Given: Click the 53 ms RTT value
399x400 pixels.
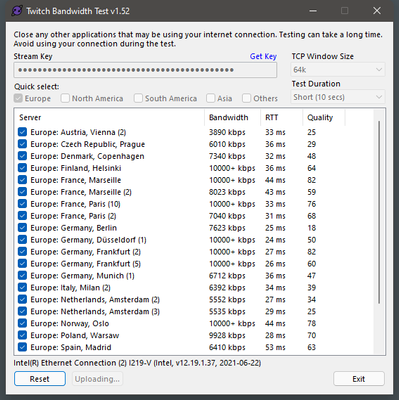Looking at the screenshot, I should coord(275,347).
